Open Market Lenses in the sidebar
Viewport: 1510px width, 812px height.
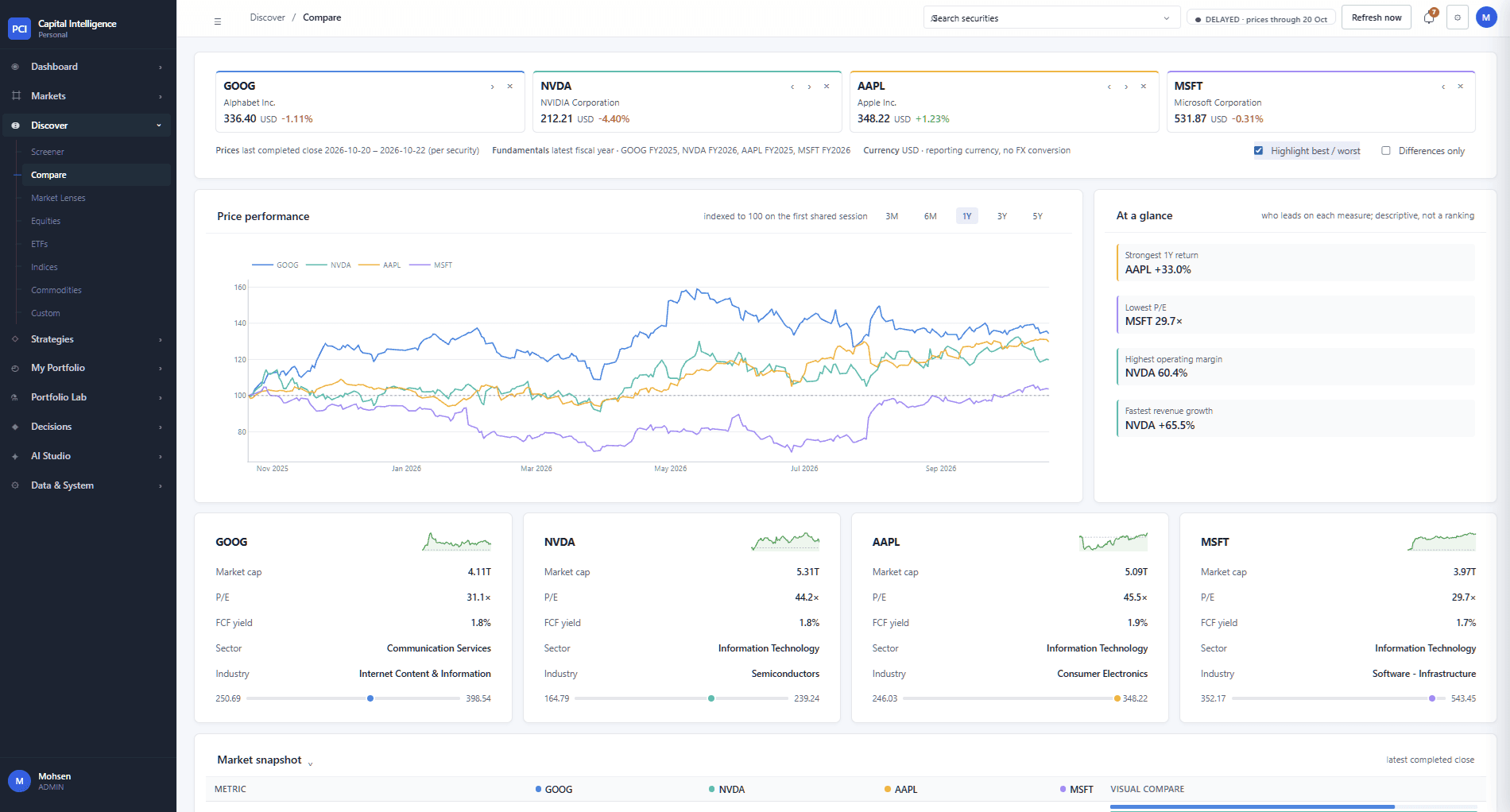pos(58,198)
